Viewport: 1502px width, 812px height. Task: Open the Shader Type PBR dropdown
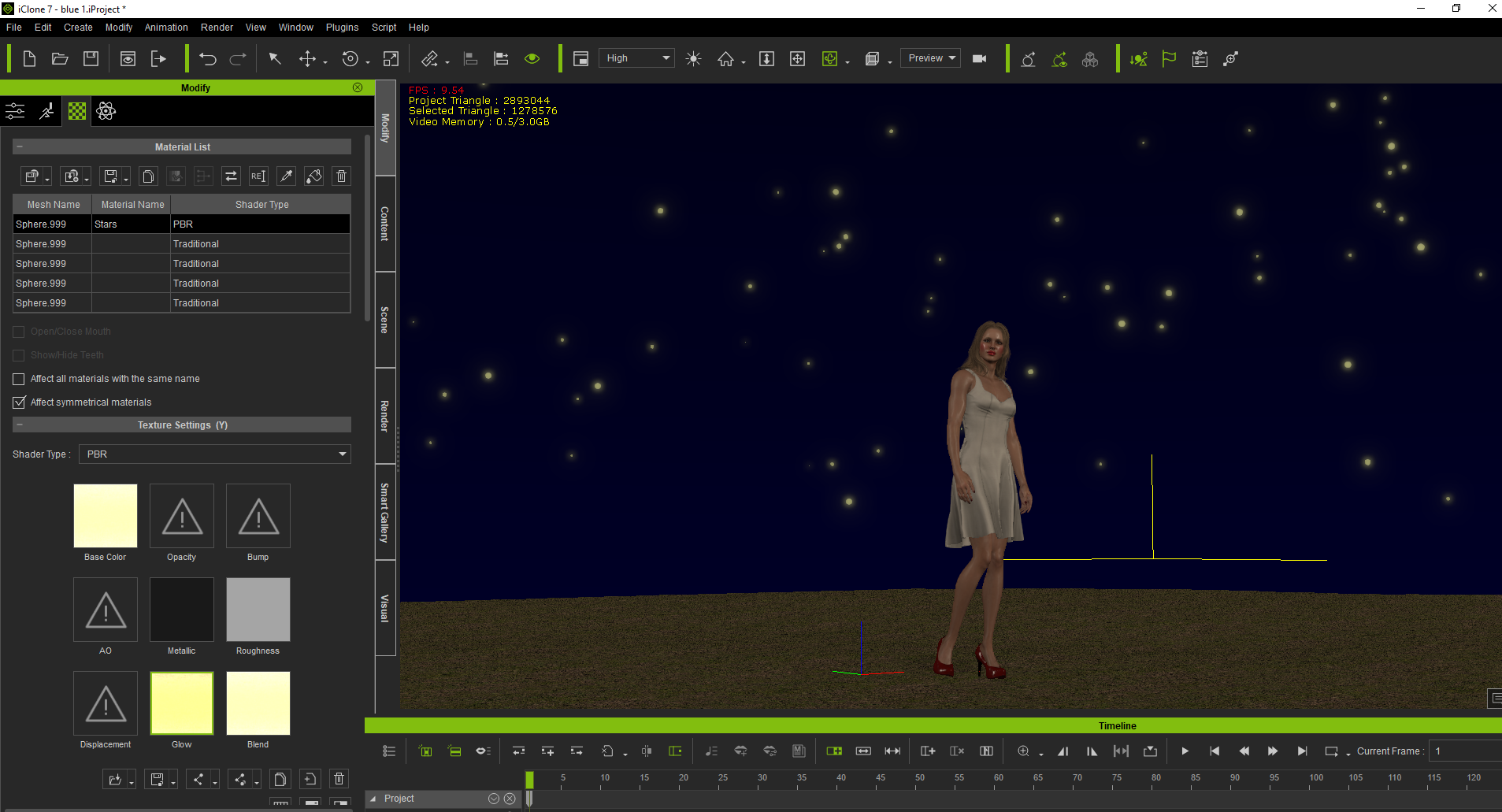pos(215,454)
